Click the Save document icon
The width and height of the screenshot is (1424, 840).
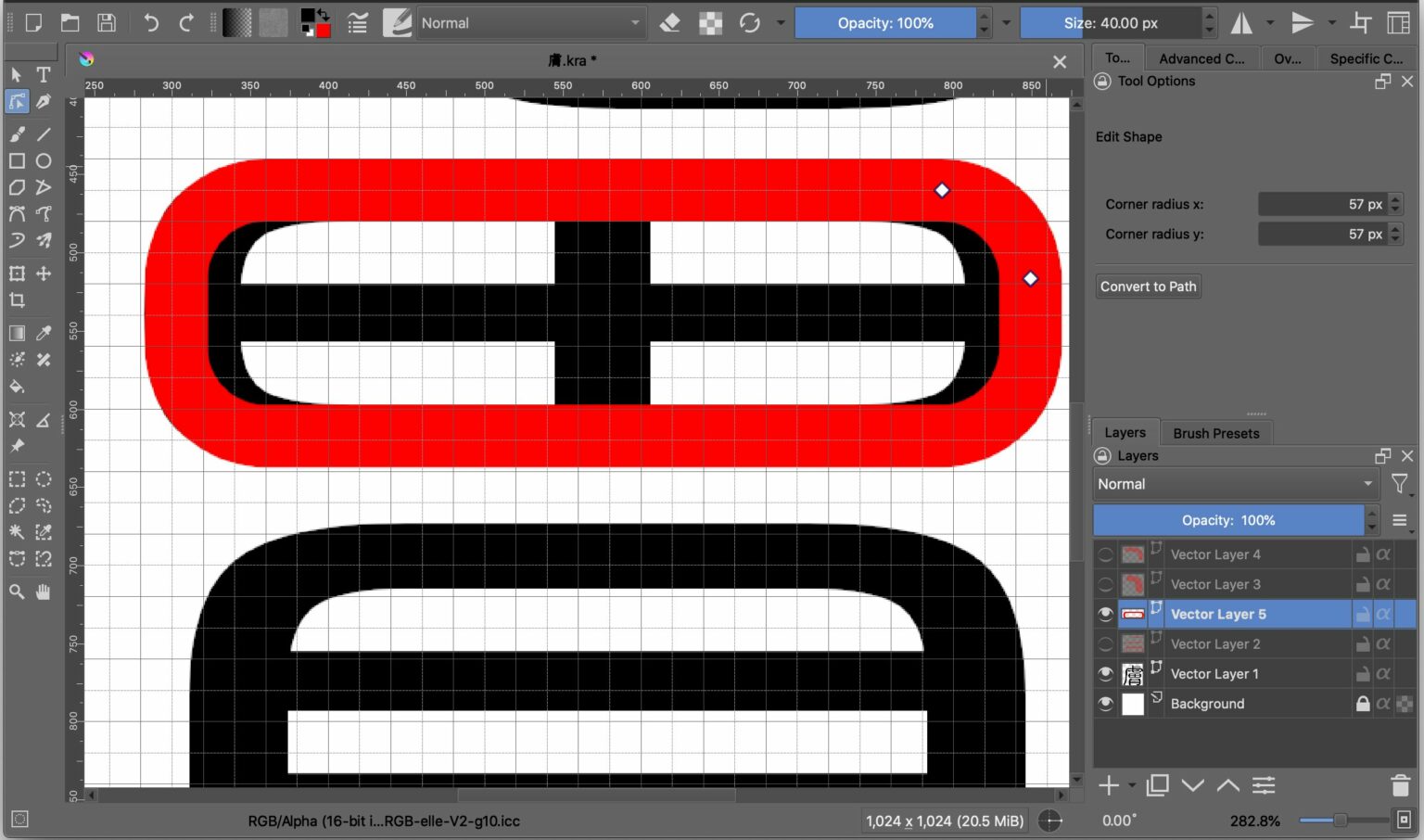[x=107, y=23]
